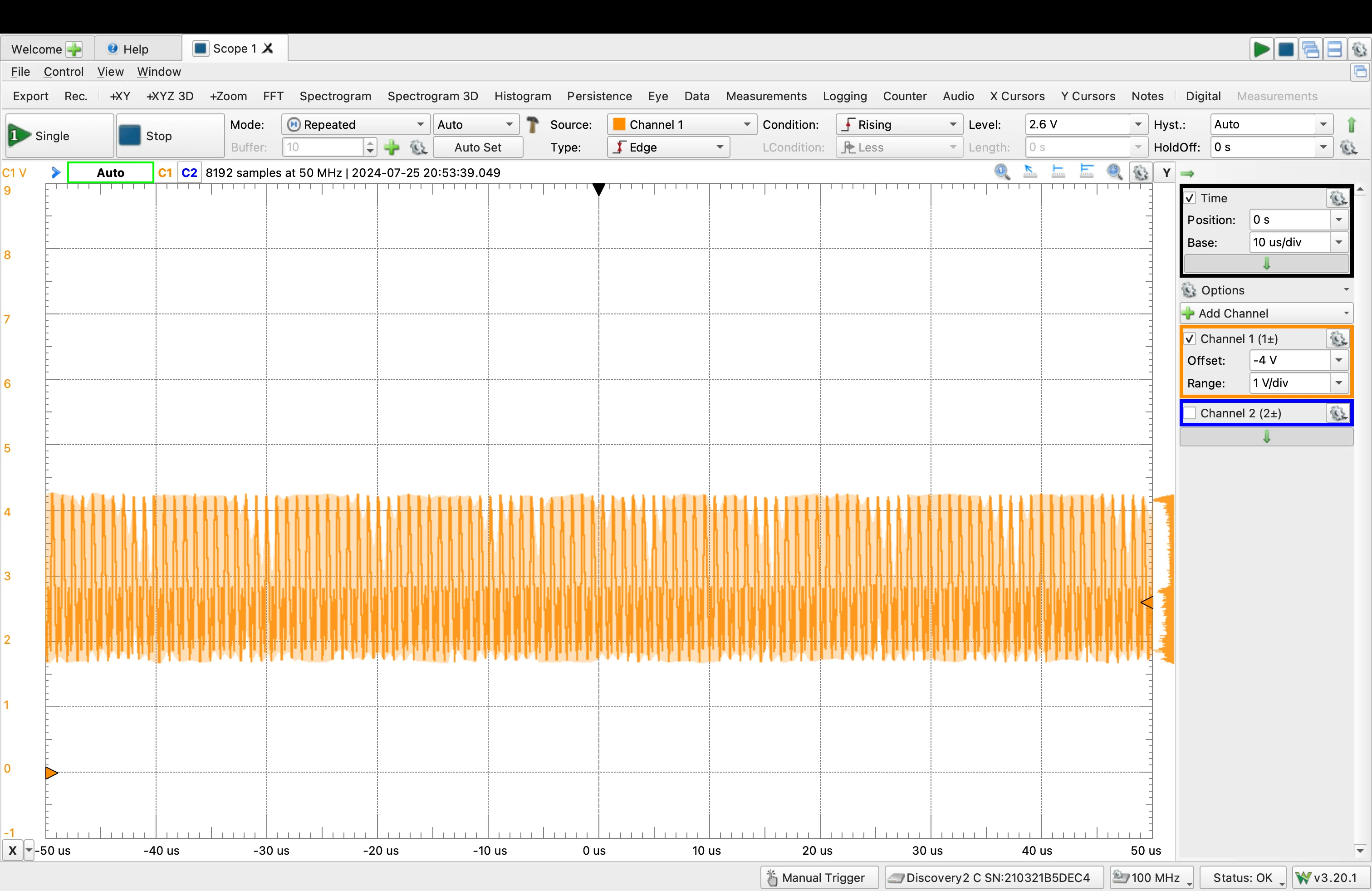Open the Condition Rising dropdown

point(899,124)
